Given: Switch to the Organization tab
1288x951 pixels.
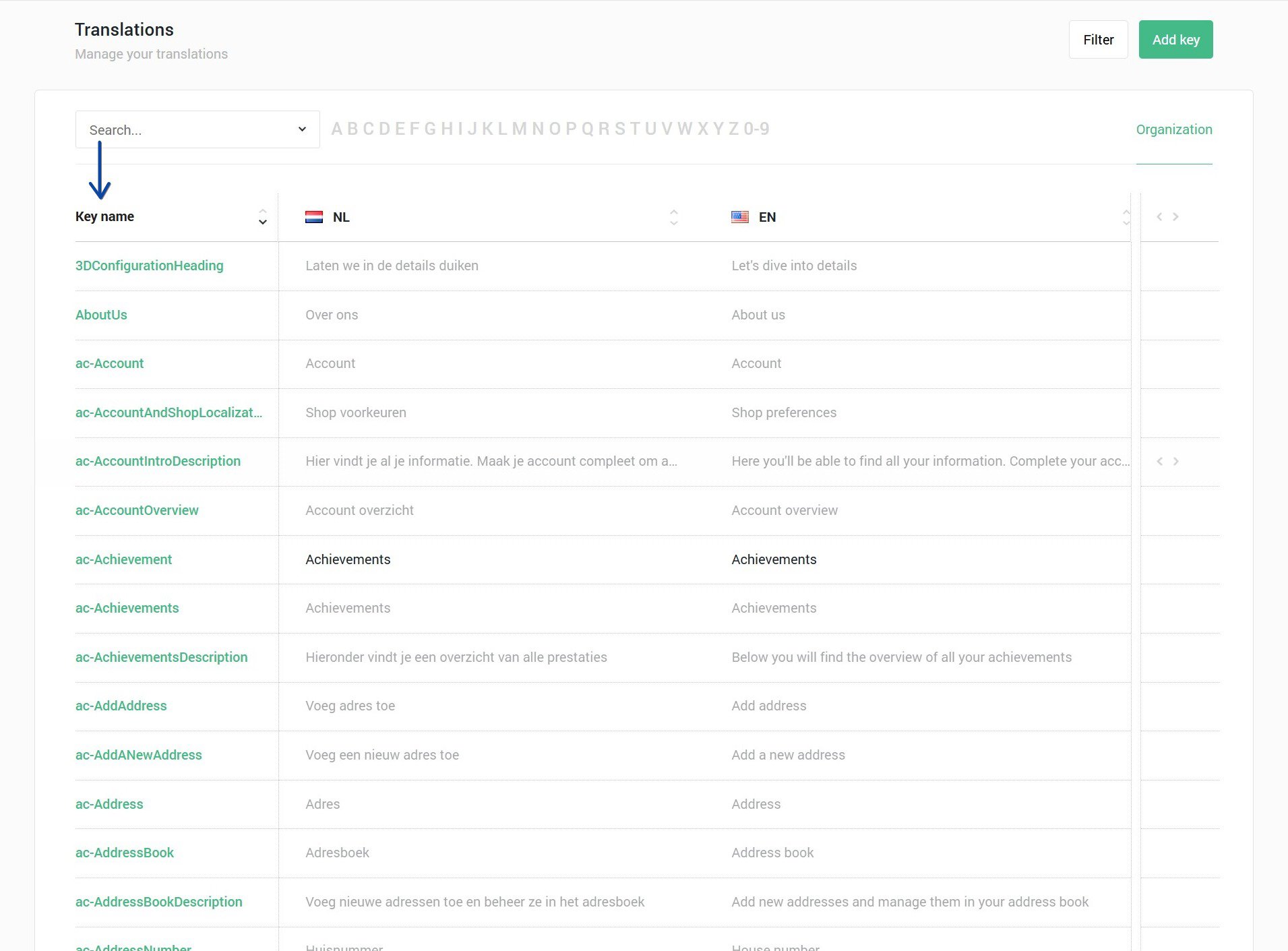Looking at the screenshot, I should [x=1173, y=129].
